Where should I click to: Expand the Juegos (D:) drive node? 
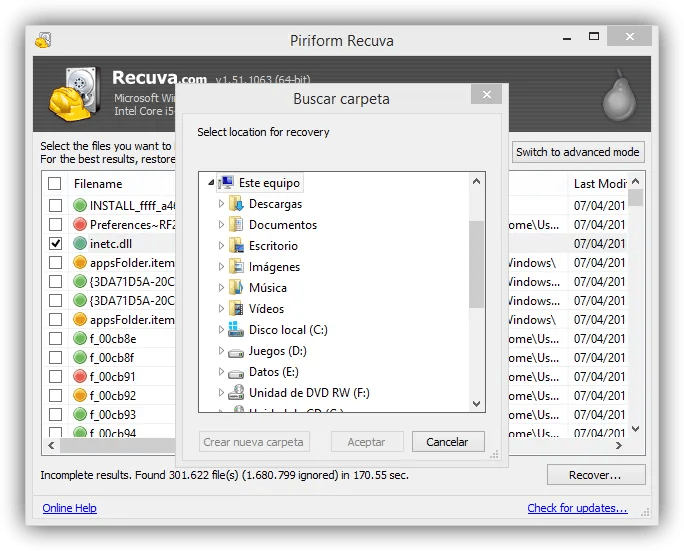click(221, 350)
